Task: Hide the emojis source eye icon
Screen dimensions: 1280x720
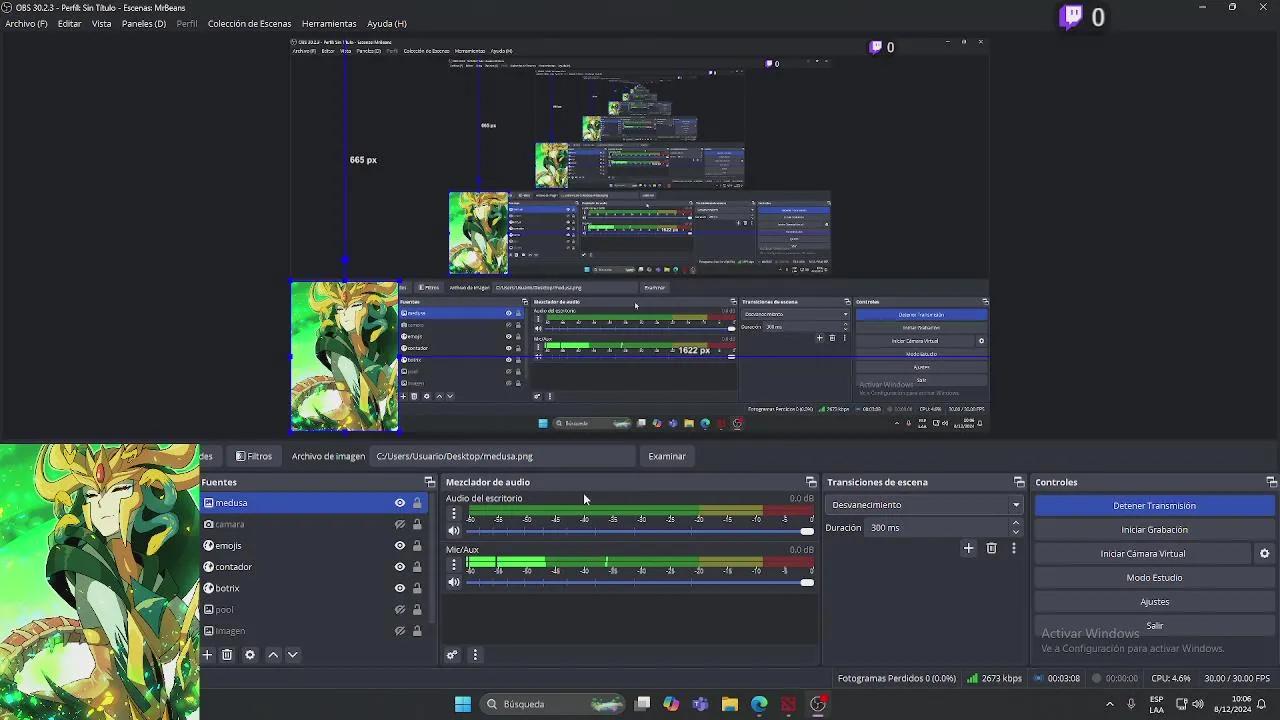Action: pos(400,546)
